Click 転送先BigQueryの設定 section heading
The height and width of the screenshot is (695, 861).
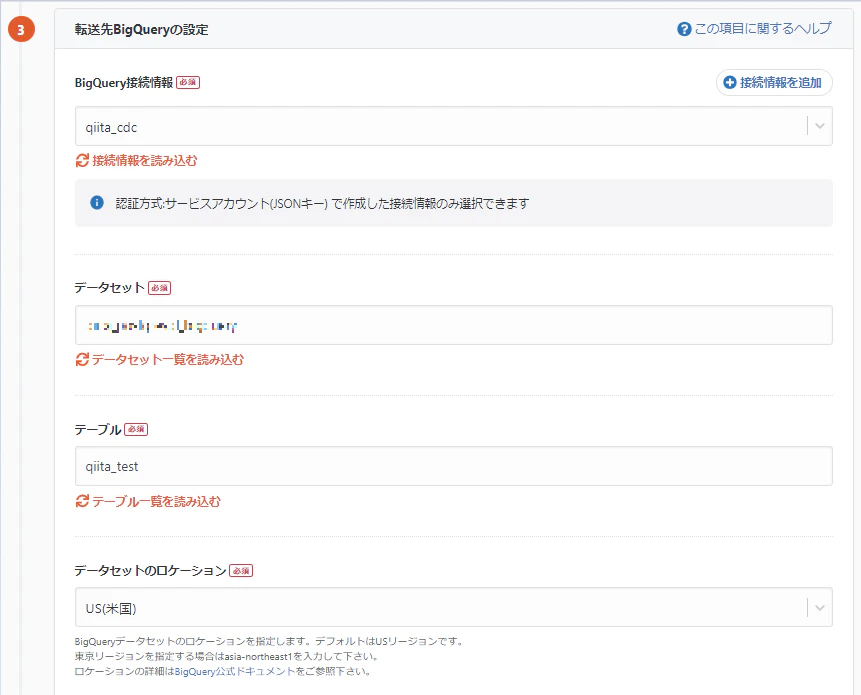pyautogui.click(x=142, y=30)
